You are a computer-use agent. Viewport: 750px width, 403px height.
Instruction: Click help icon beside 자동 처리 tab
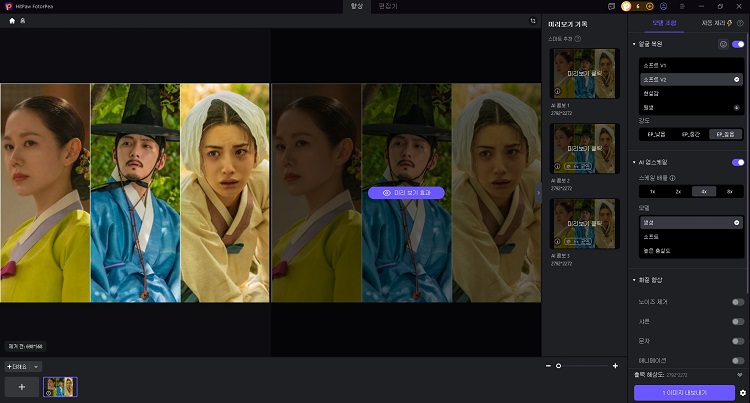pyautogui.click(x=740, y=23)
